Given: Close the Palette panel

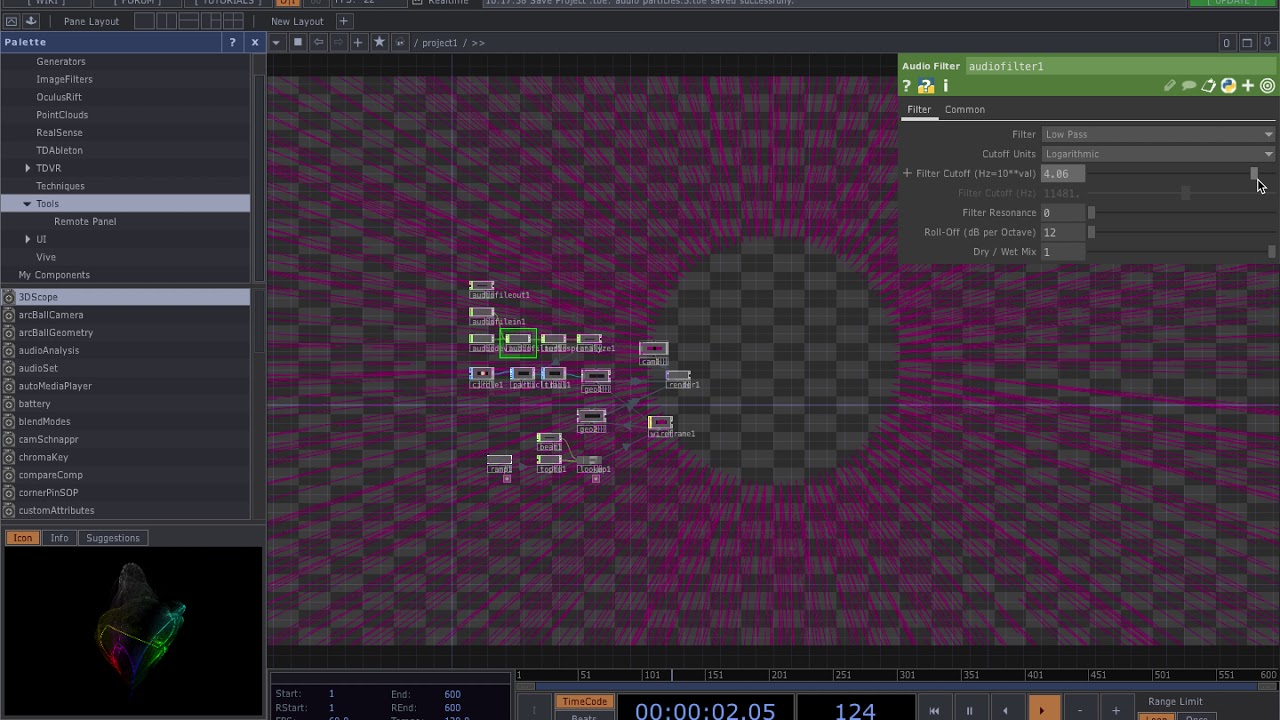Looking at the screenshot, I should point(255,42).
